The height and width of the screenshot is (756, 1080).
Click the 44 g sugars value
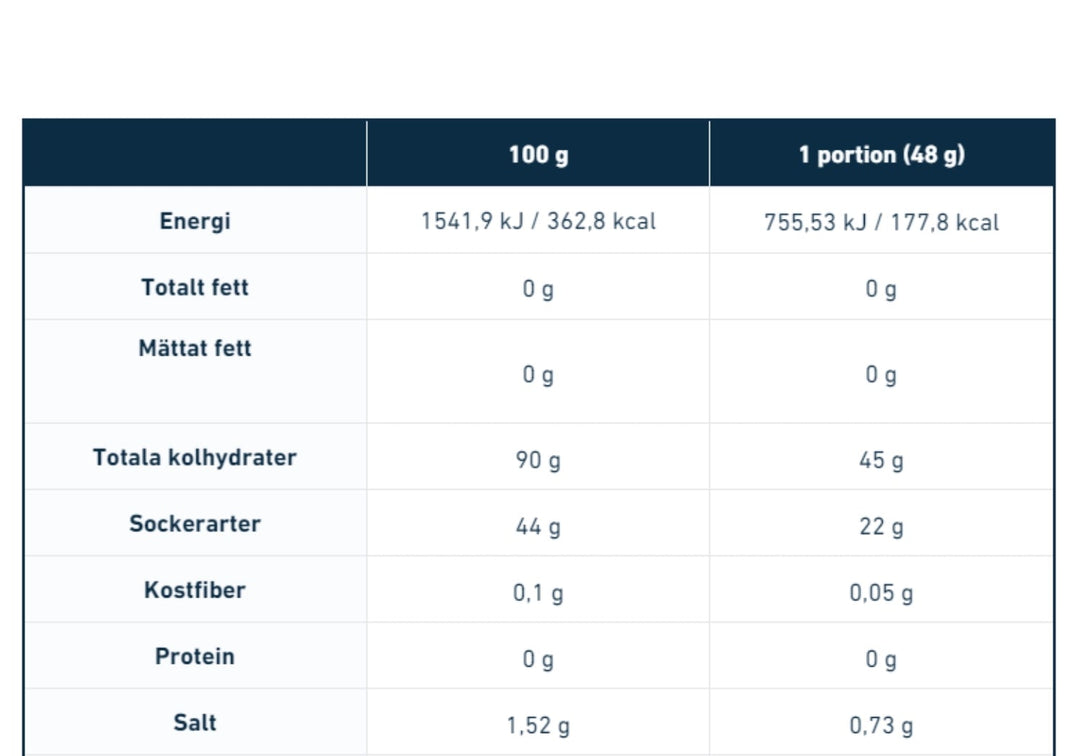(538, 526)
